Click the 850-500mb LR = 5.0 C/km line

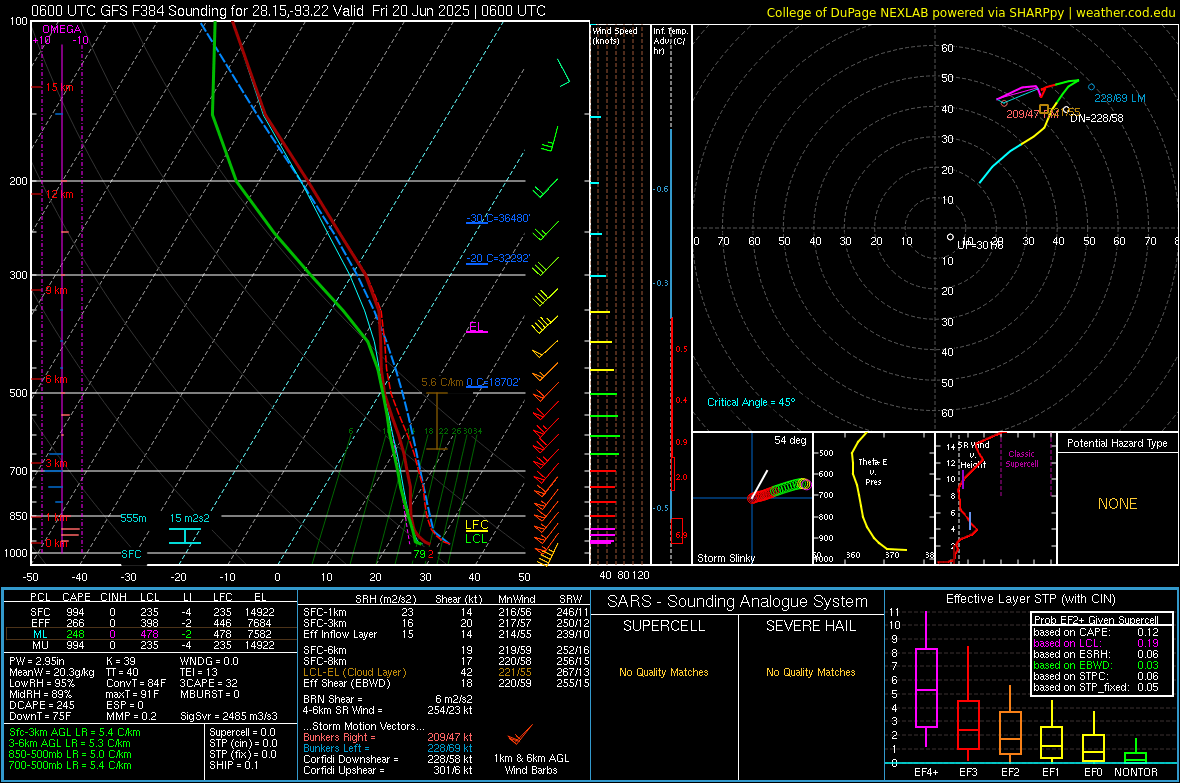tap(70, 754)
